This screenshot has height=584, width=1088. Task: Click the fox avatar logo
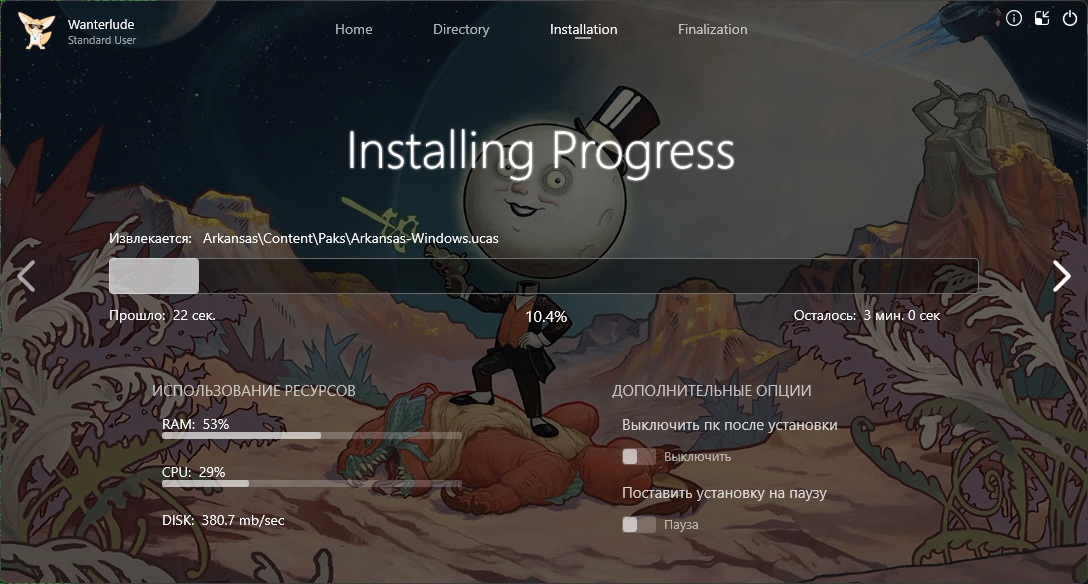37,30
